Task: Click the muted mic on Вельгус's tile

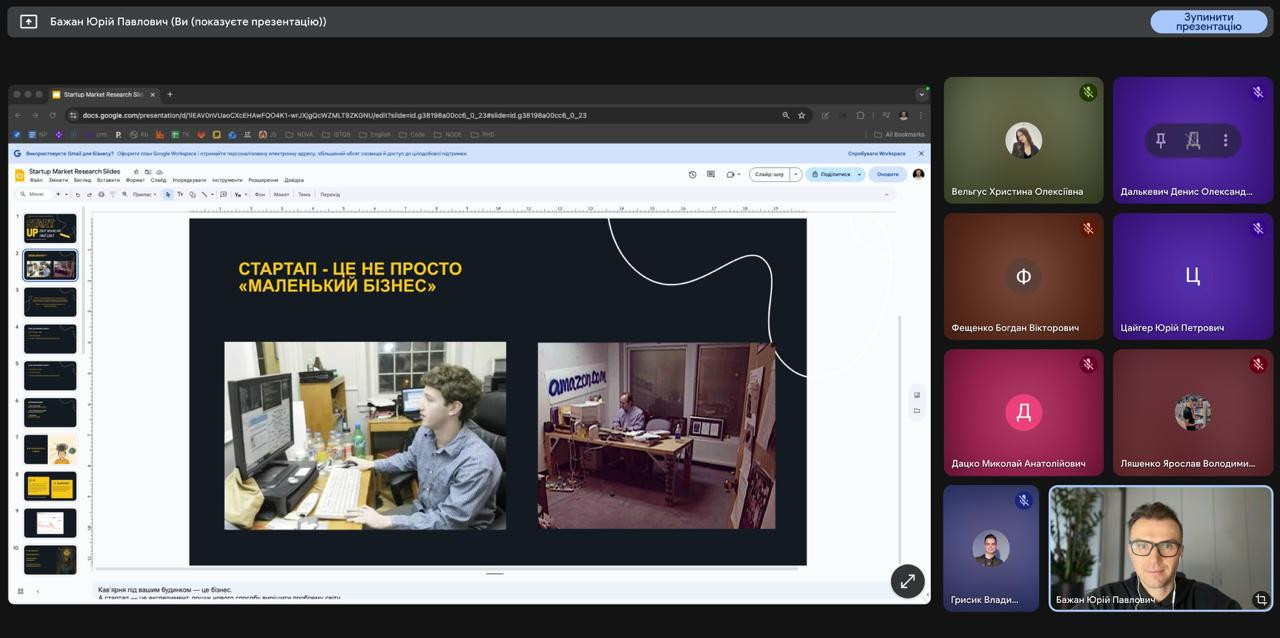Action: (x=1088, y=93)
